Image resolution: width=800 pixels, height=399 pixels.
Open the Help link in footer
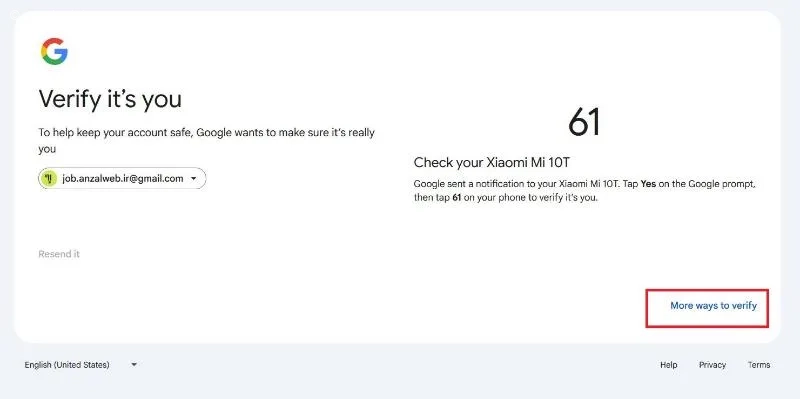(x=668, y=365)
